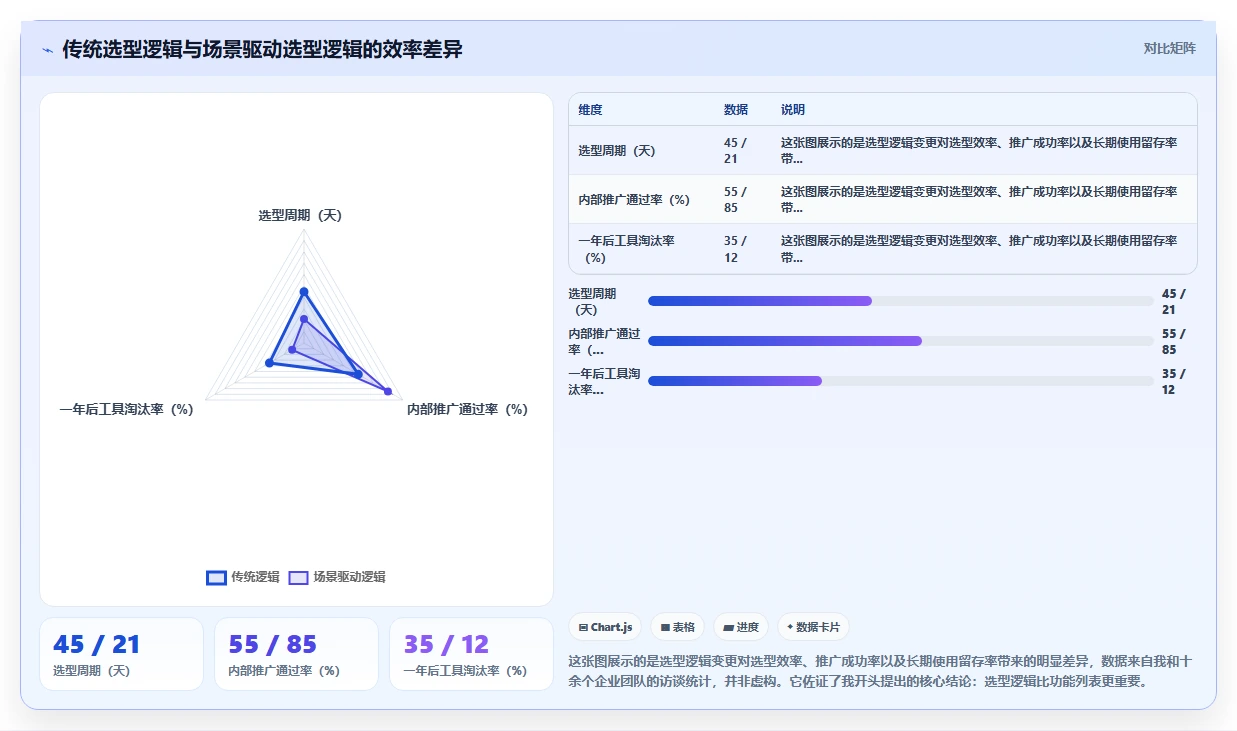Click the radar point at 内部推广通过率 outer vertex
Viewport: 1237px width, 731px height.
[388, 392]
